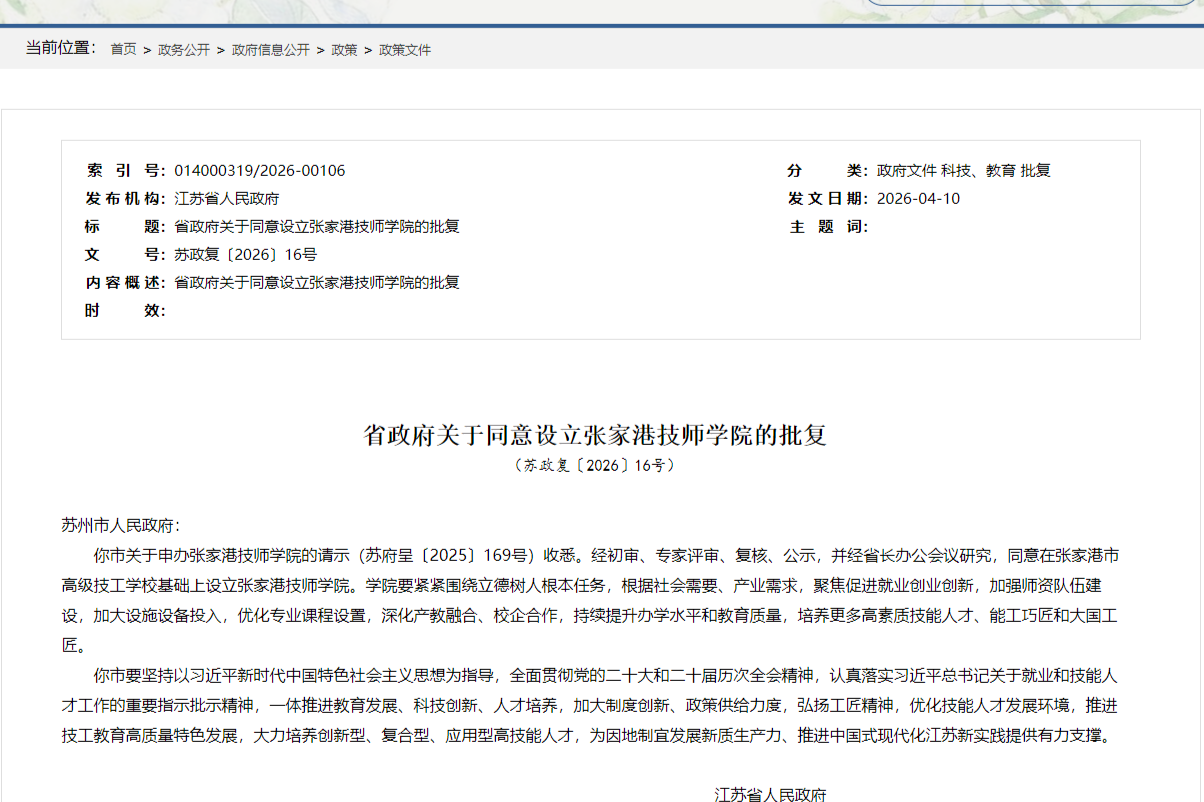Viewport: 1204px width, 802px height.
Task: Click the 分类 value 政府文件 科技、教育 批复
Action: [963, 170]
